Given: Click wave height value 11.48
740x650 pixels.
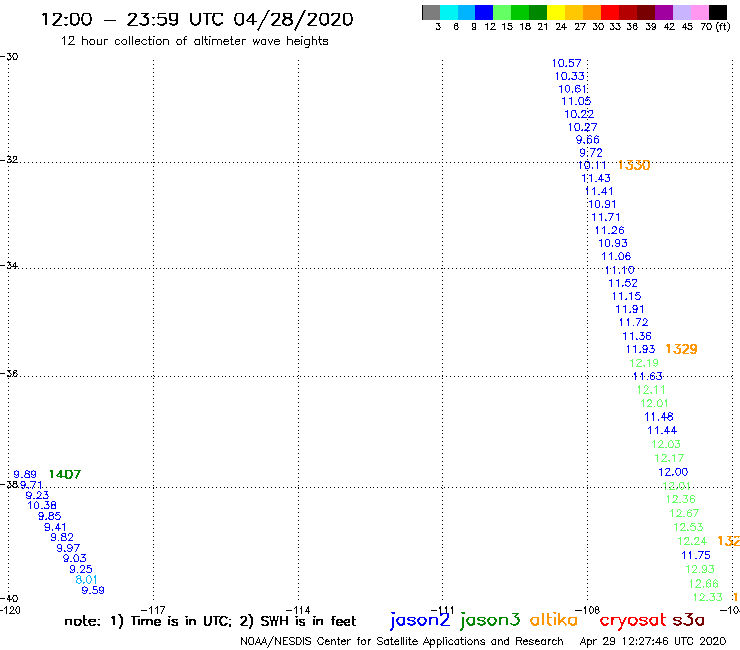Looking at the screenshot, I should [x=659, y=417].
